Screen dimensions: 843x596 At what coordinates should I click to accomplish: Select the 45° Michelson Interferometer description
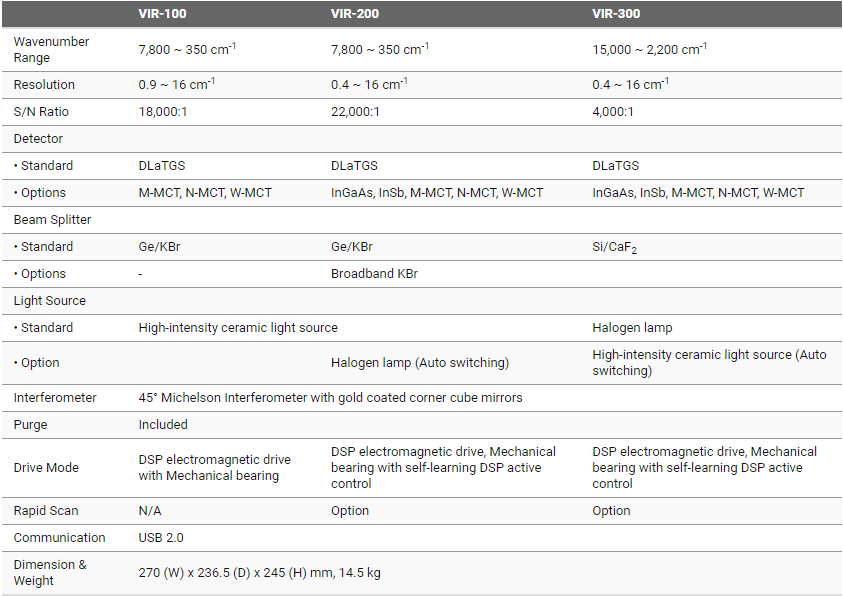(330, 398)
